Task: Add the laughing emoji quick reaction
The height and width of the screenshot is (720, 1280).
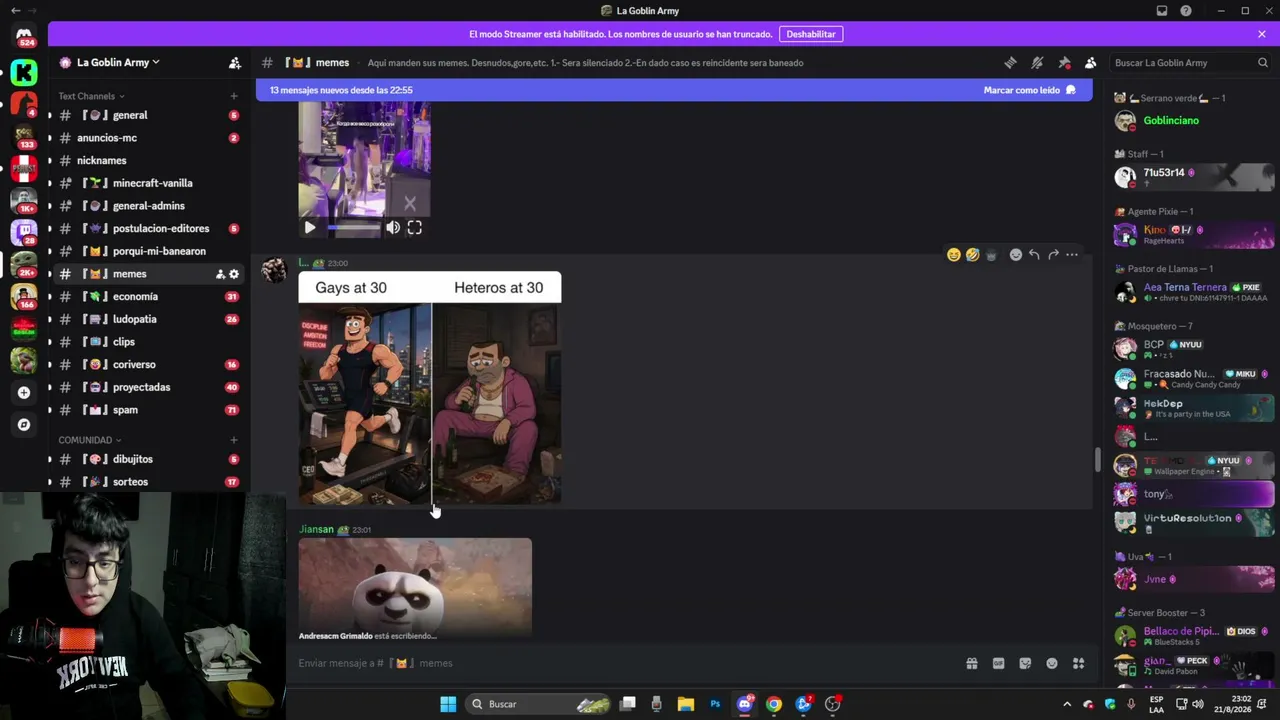Action: (x=954, y=255)
